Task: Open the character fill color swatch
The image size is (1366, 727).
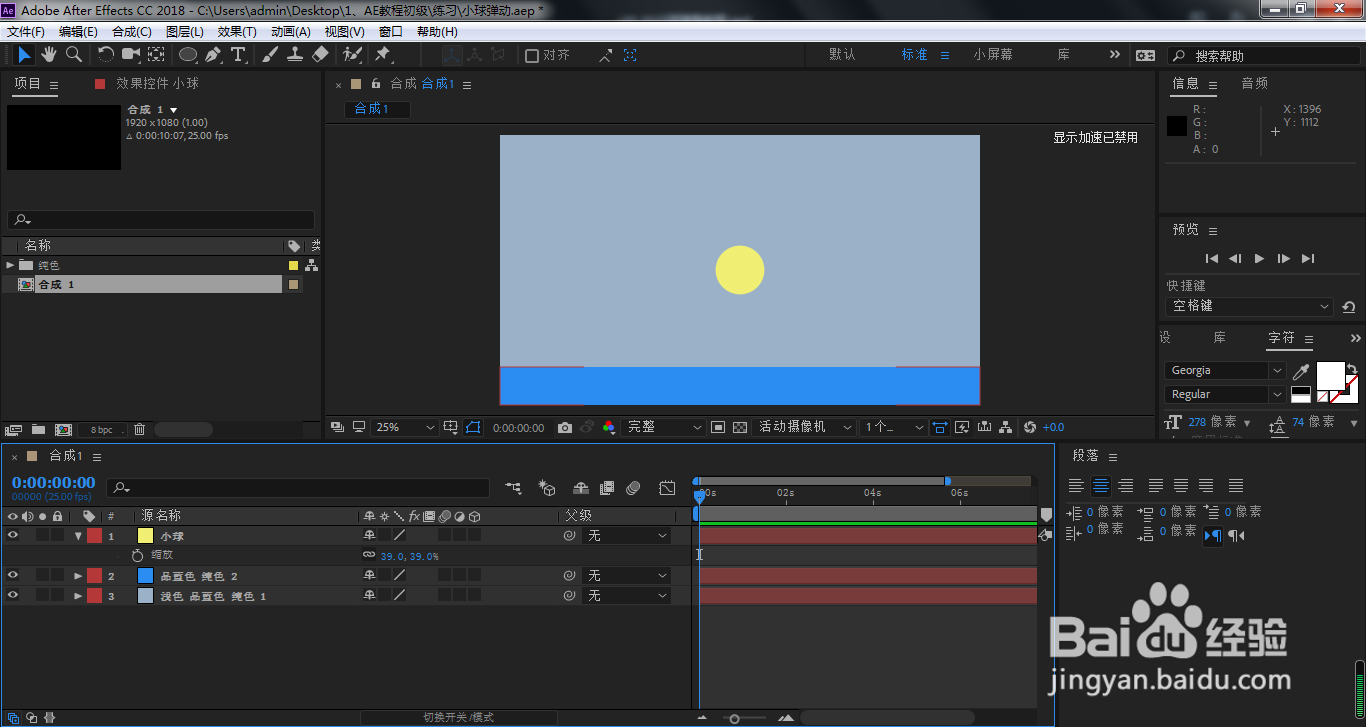Action: [1330, 375]
